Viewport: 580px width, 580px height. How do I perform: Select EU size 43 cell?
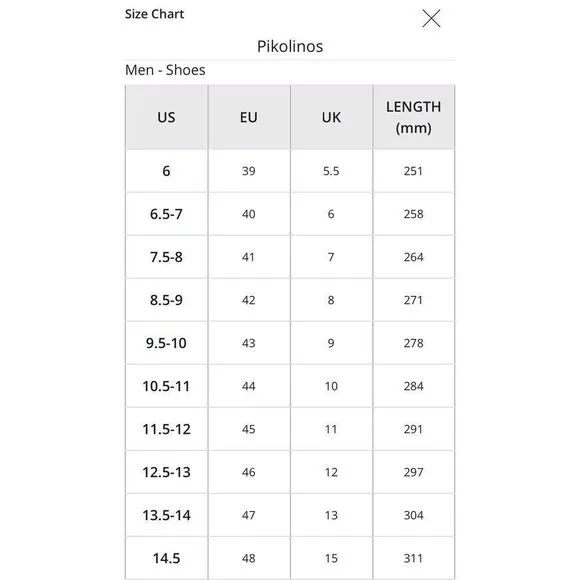pyautogui.click(x=249, y=343)
